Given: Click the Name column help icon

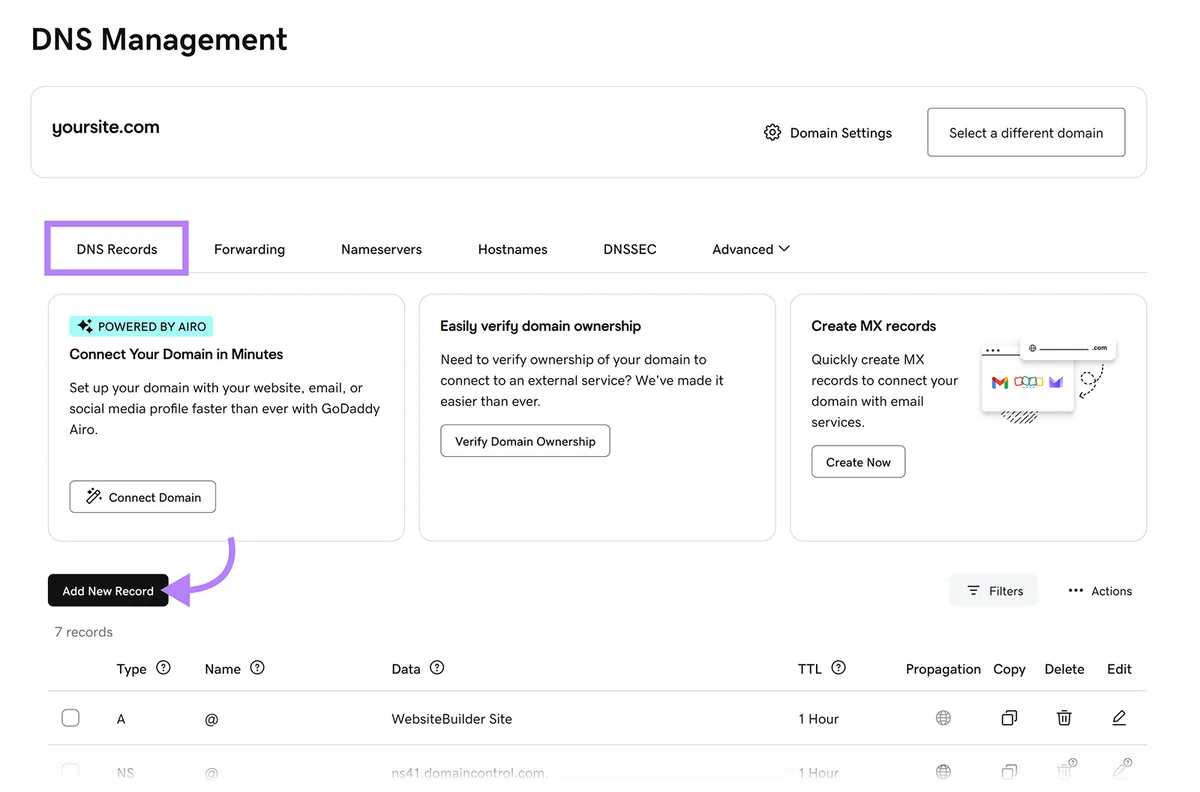Looking at the screenshot, I should (x=258, y=668).
